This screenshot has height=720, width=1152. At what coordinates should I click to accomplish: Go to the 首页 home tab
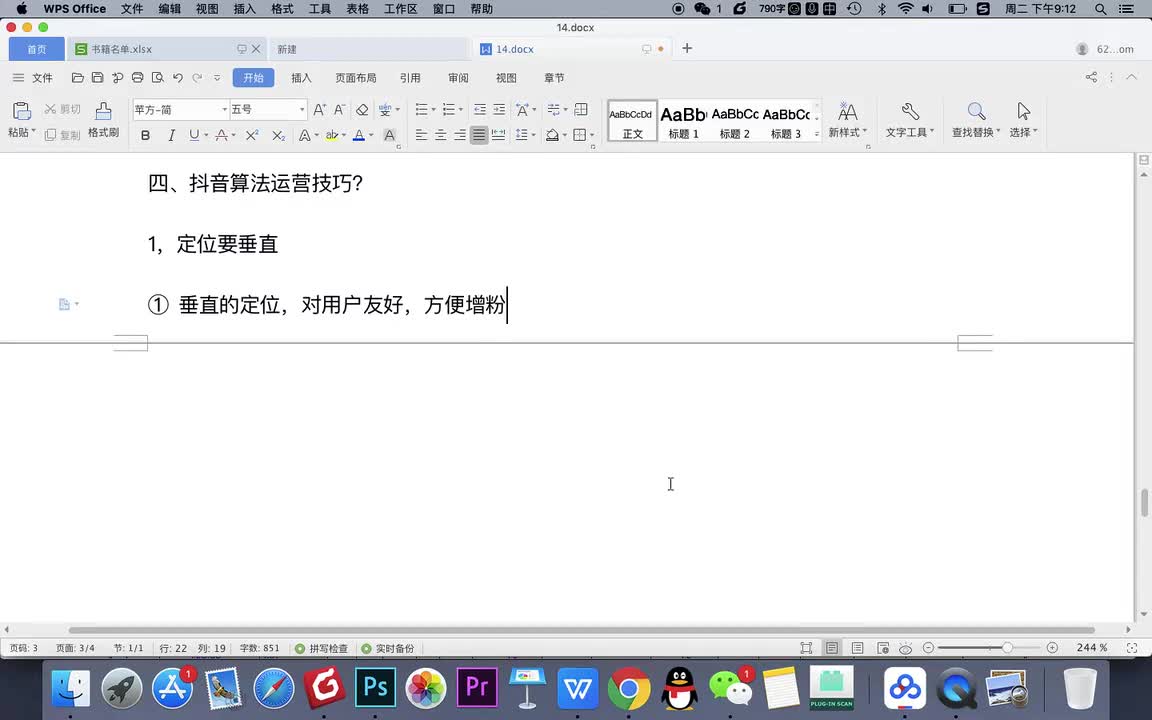click(37, 49)
